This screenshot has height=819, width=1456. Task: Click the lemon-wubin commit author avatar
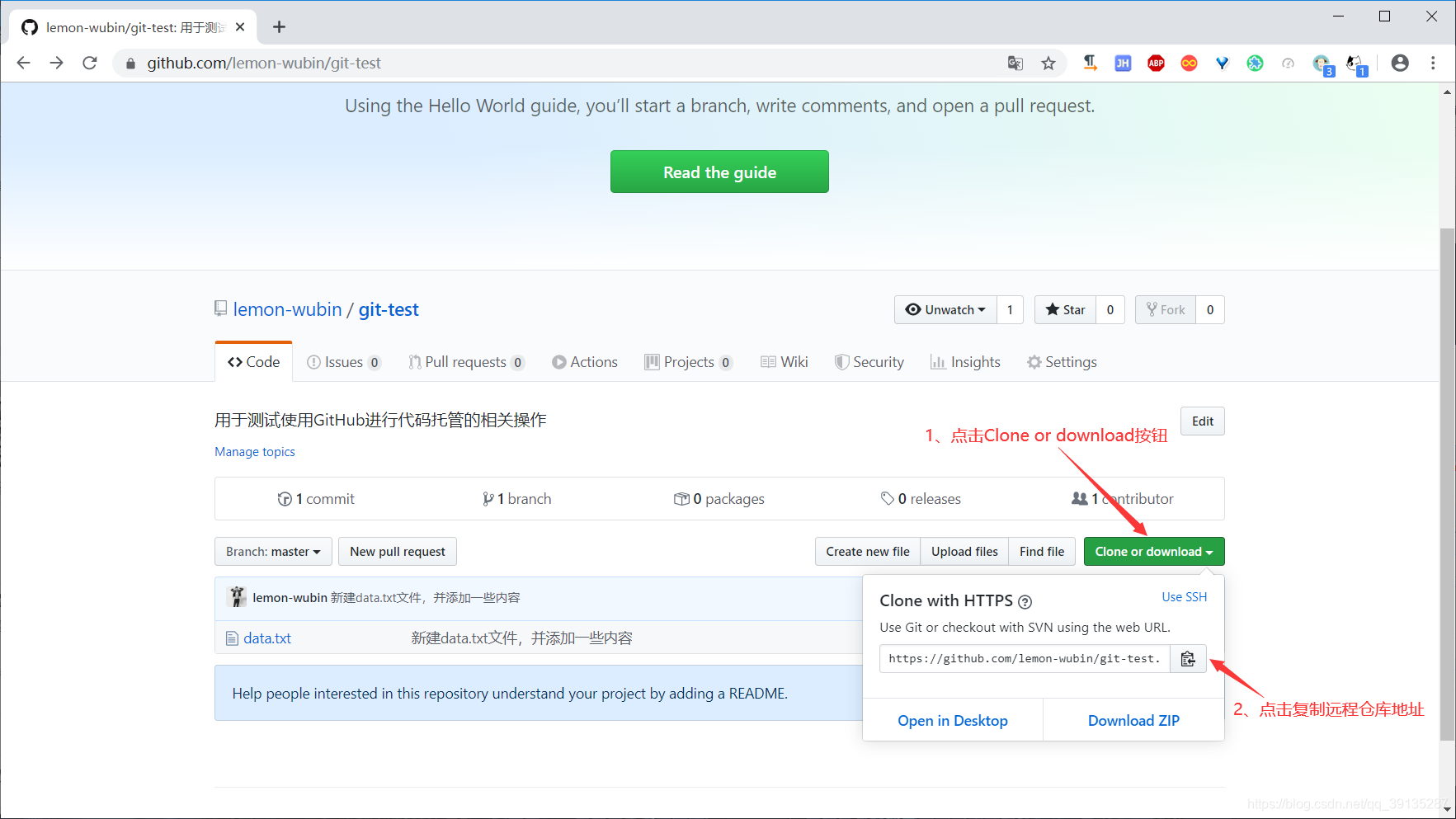pos(238,597)
